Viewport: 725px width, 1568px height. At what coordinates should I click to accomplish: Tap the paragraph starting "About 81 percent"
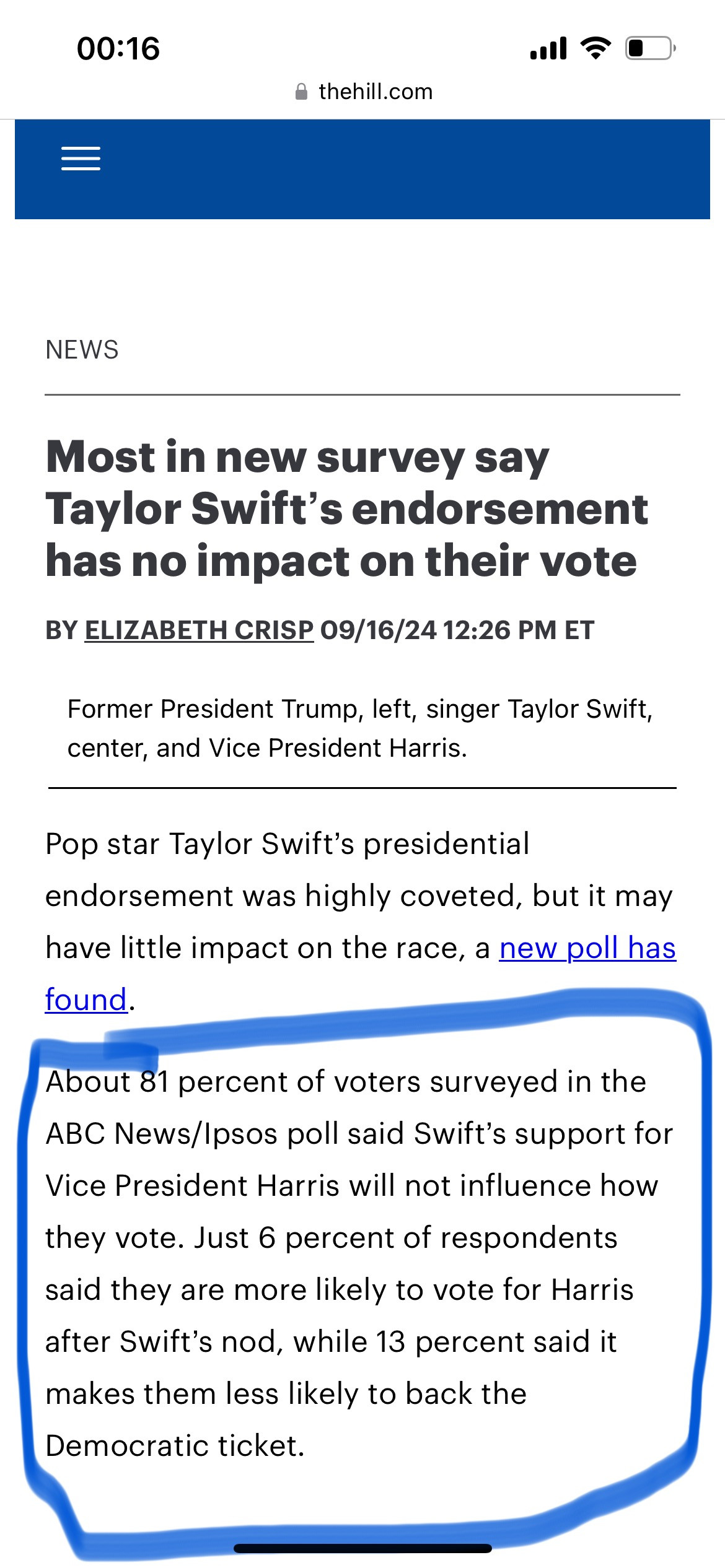click(x=359, y=1264)
